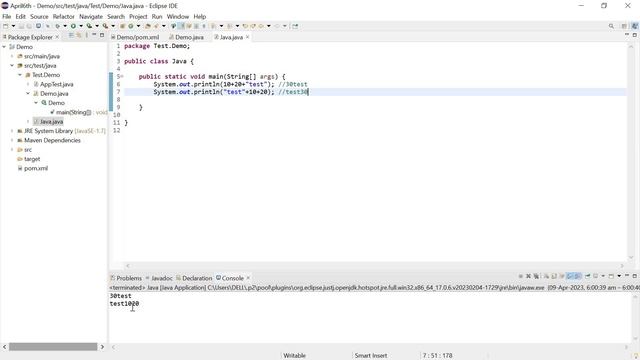Close the Console view tab
Viewport: 640px width, 360px height.
[x=248, y=278]
